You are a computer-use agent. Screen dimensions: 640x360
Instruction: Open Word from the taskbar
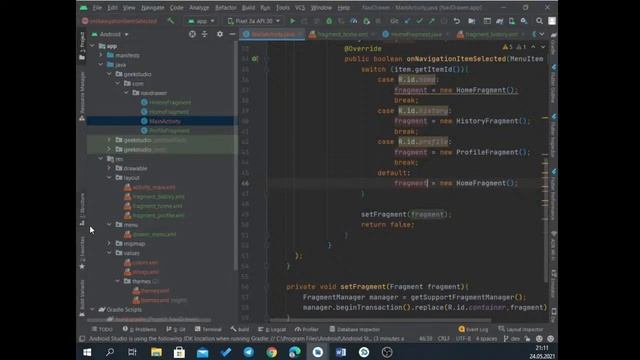point(341,352)
